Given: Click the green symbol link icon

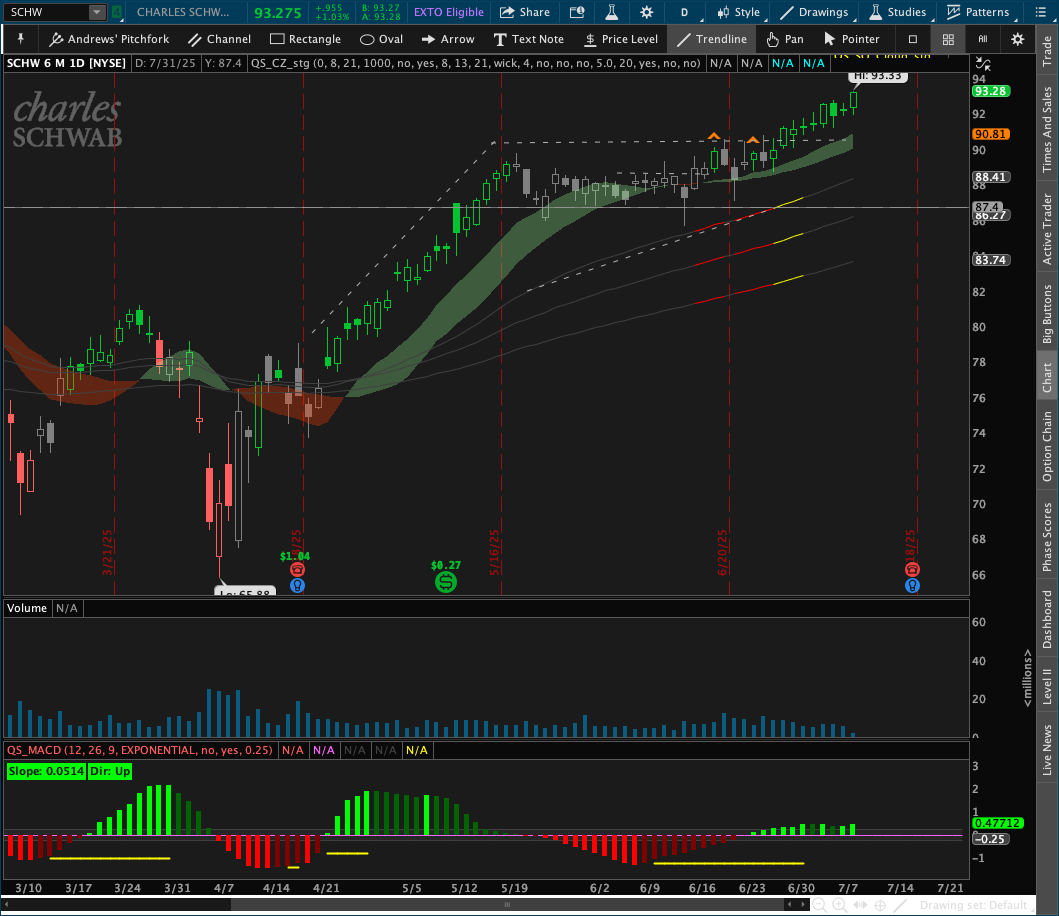Looking at the screenshot, I should (x=117, y=12).
